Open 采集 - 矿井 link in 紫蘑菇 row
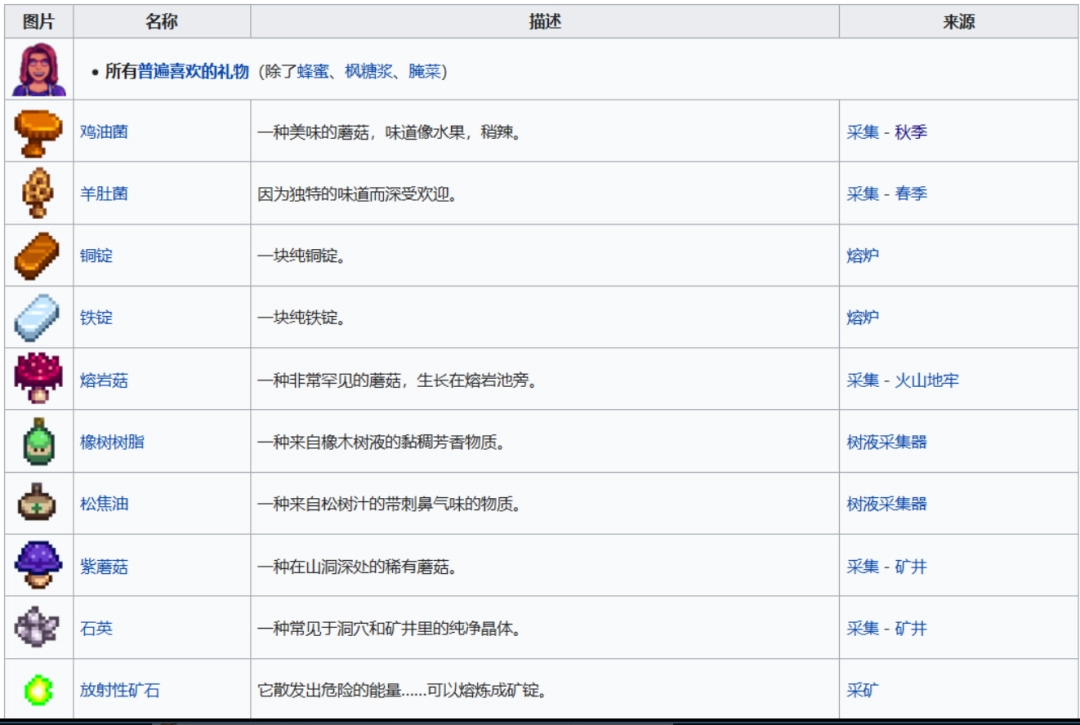Viewport: 1080px width, 725px height. click(886, 567)
